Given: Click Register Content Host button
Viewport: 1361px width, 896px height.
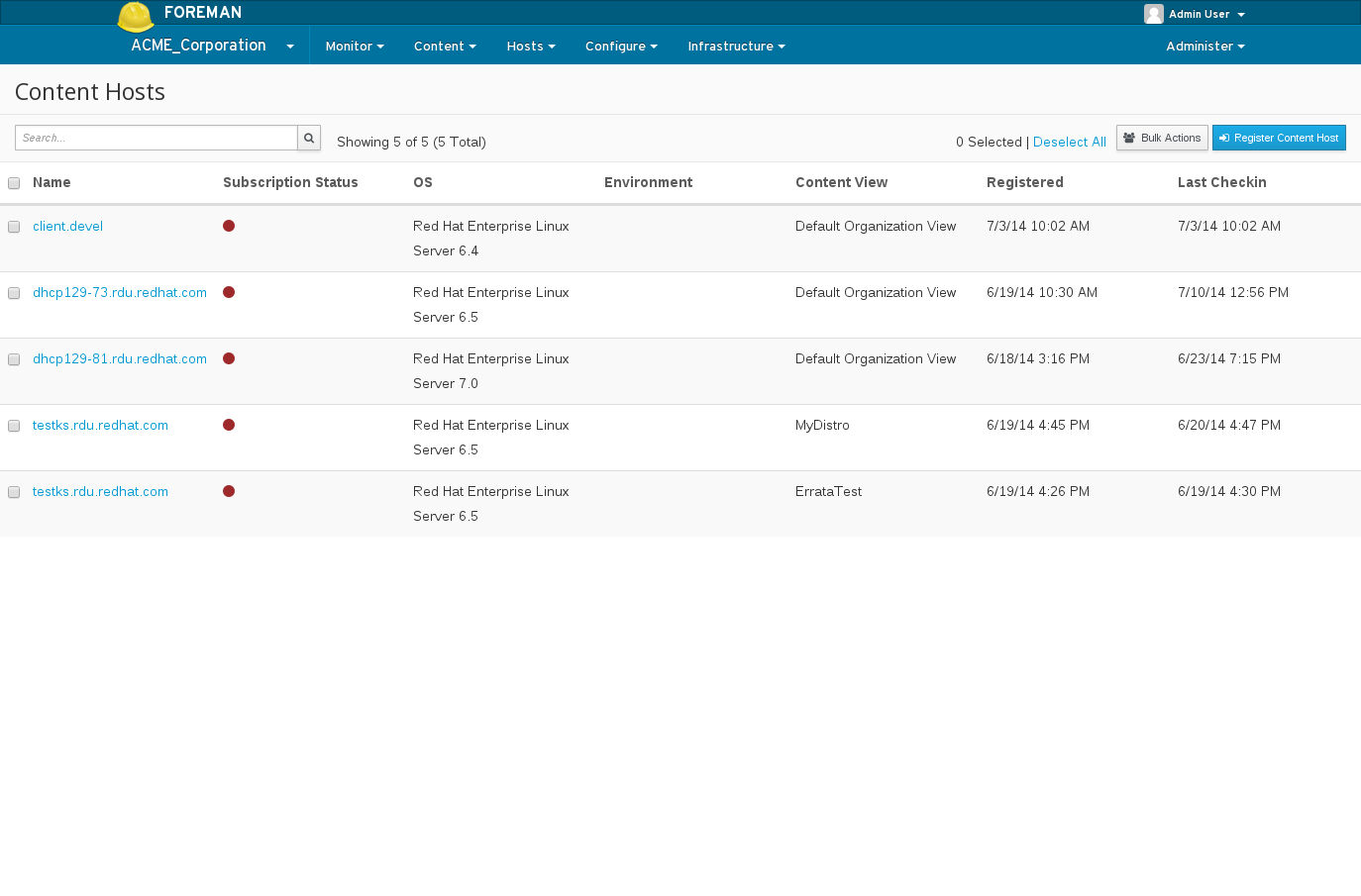Looking at the screenshot, I should coord(1279,138).
